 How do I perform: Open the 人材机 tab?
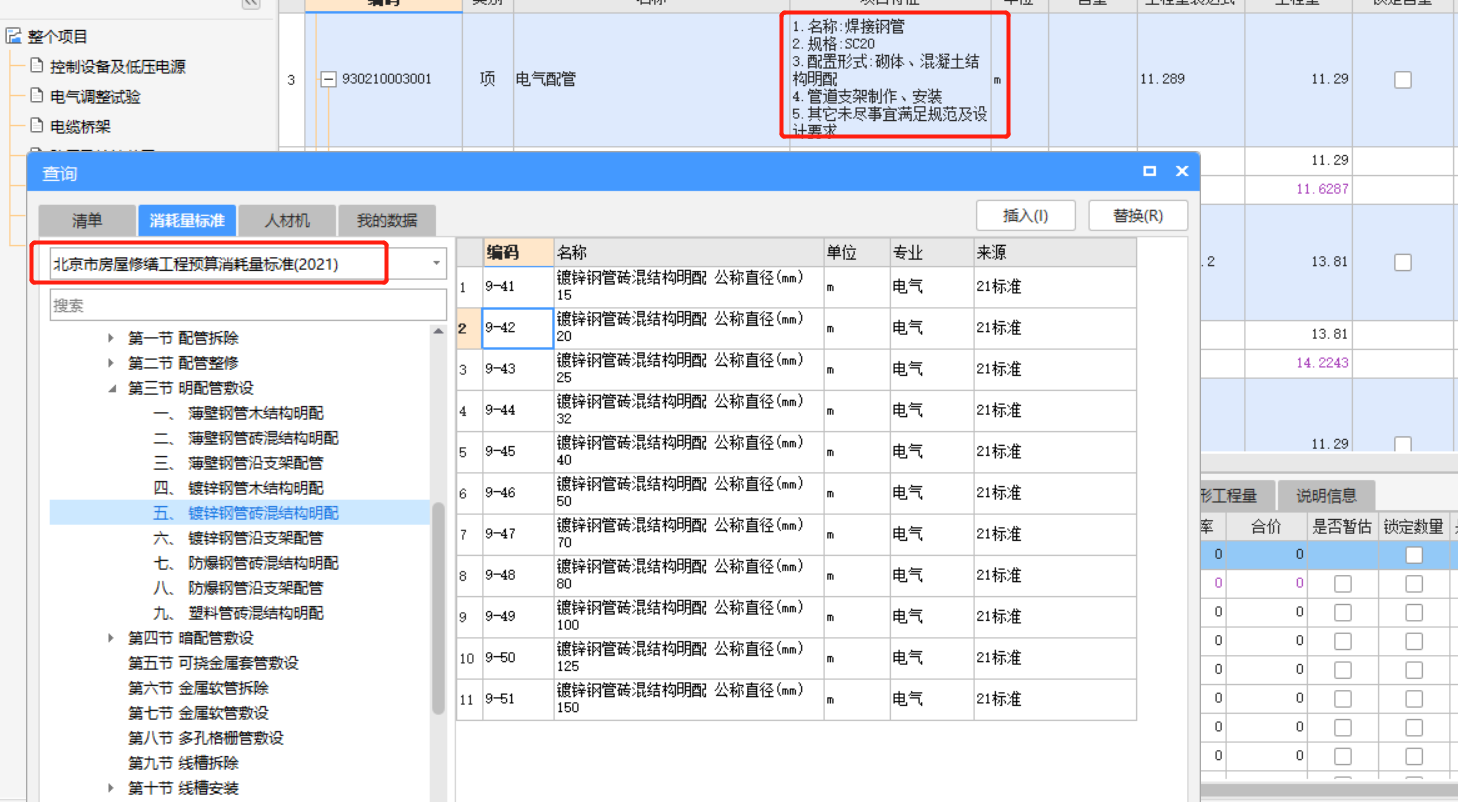[287, 220]
